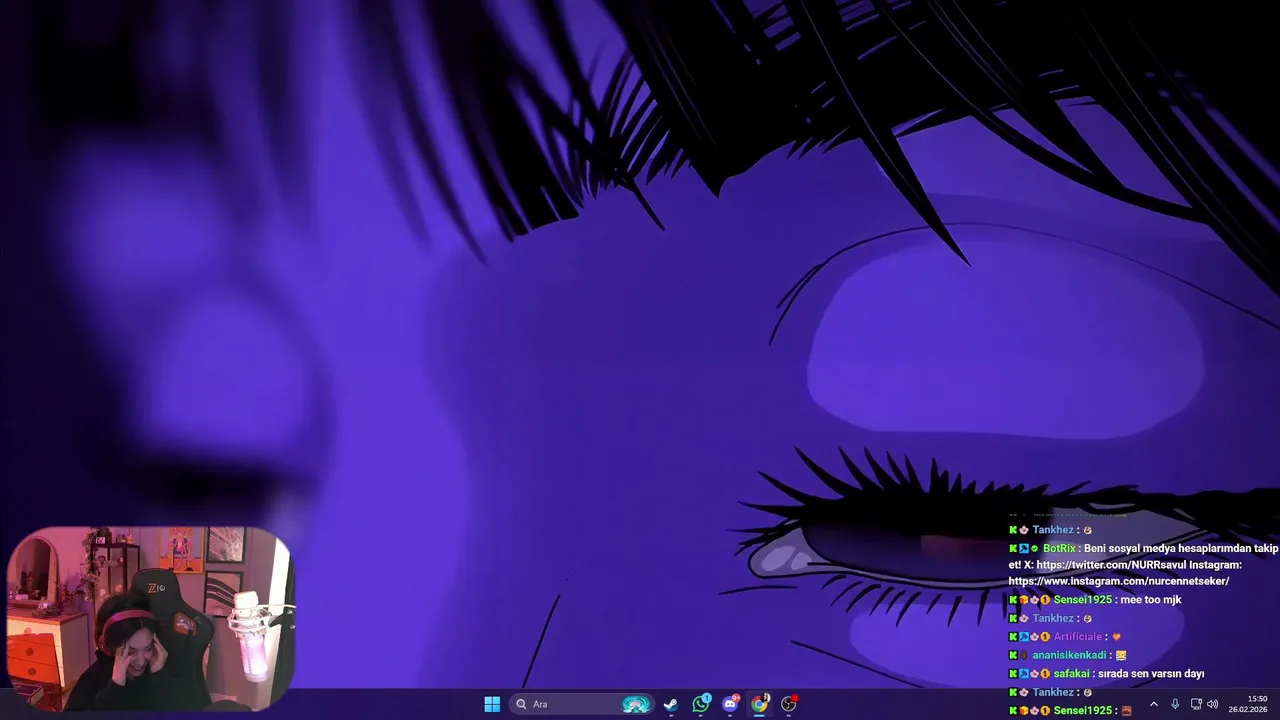Image resolution: width=1280 pixels, height=720 pixels.
Task: Click the verified badge beside BotRix
Action: click(1035, 548)
